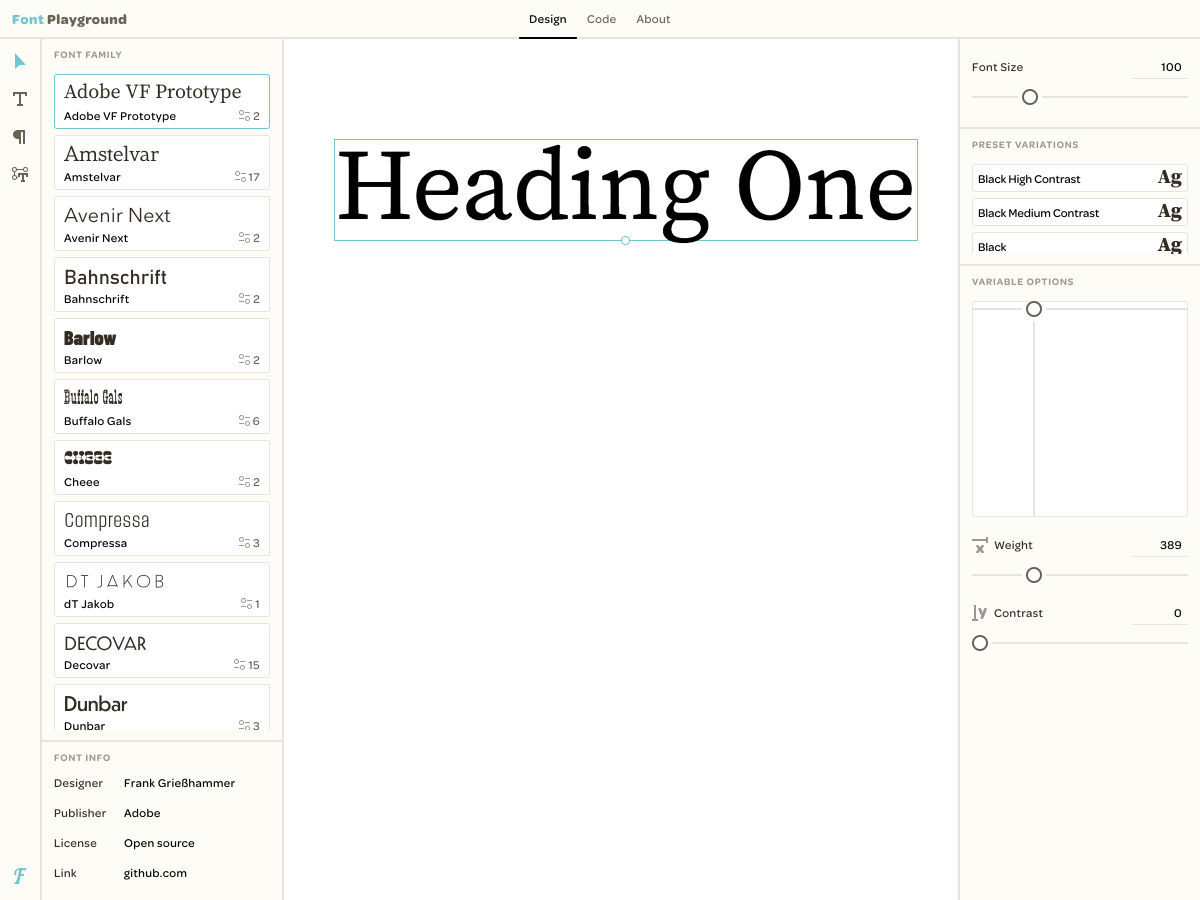Viewport: 1200px width, 900px height.
Task: Click the Adobe publisher value
Action: point(142,813)
